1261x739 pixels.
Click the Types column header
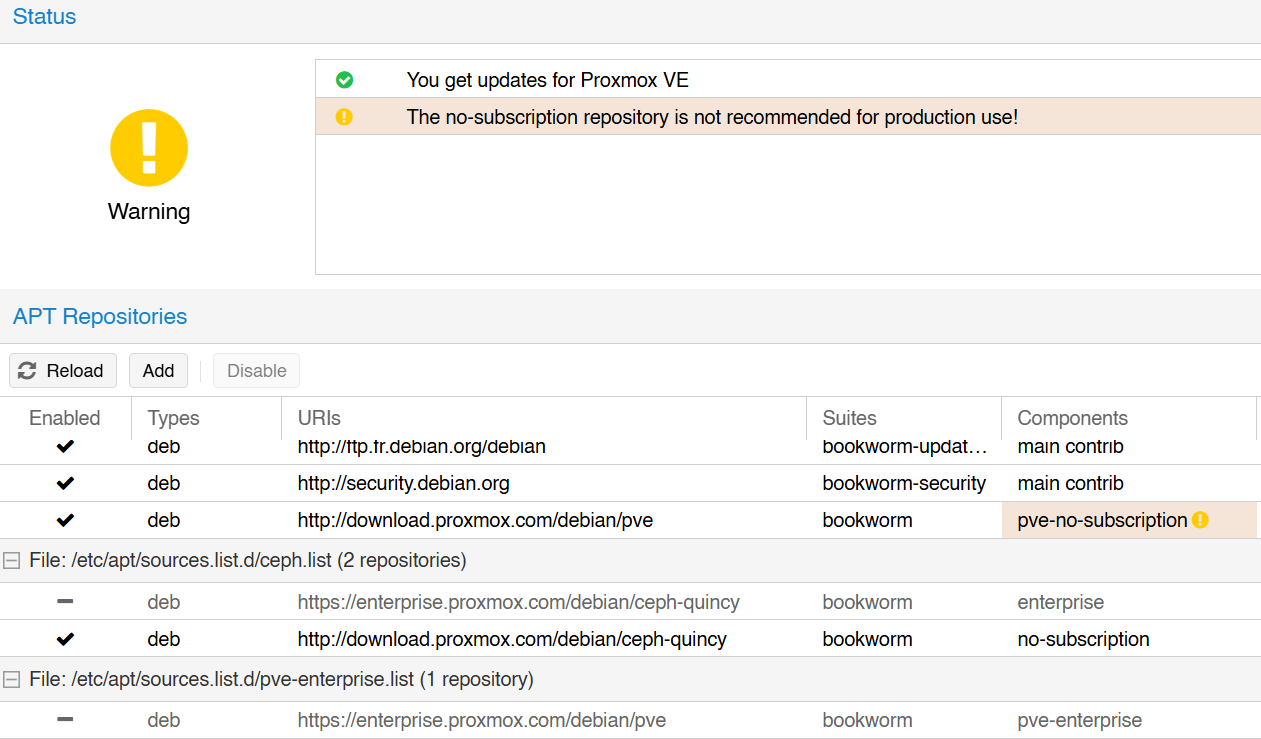206,418
